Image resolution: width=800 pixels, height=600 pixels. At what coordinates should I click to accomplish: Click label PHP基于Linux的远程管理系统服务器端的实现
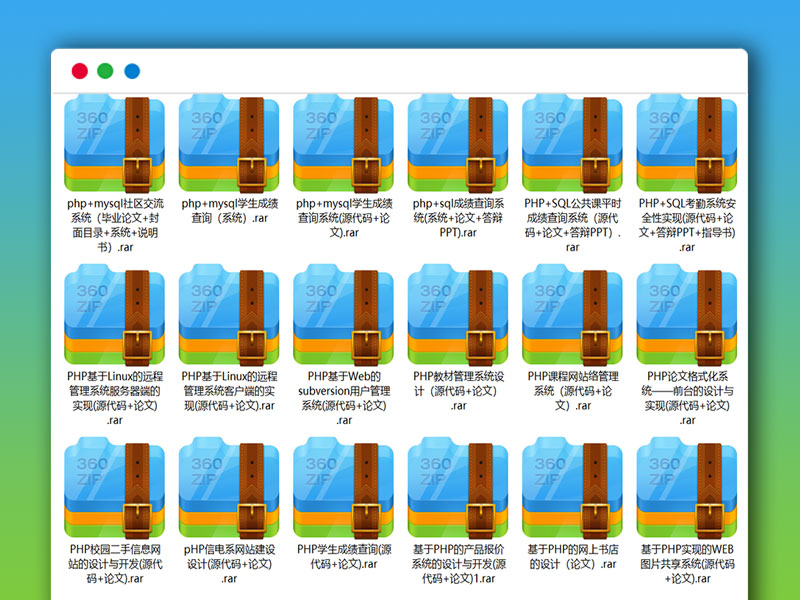click(115, 398)
